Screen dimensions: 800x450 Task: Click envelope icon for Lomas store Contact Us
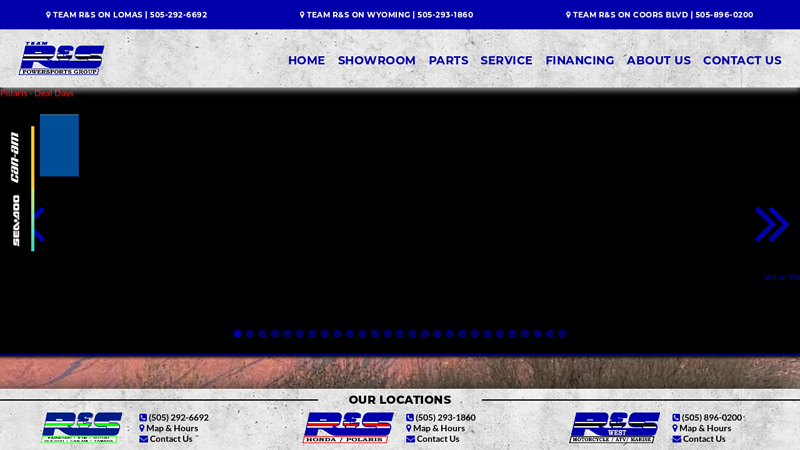(143, 439)
